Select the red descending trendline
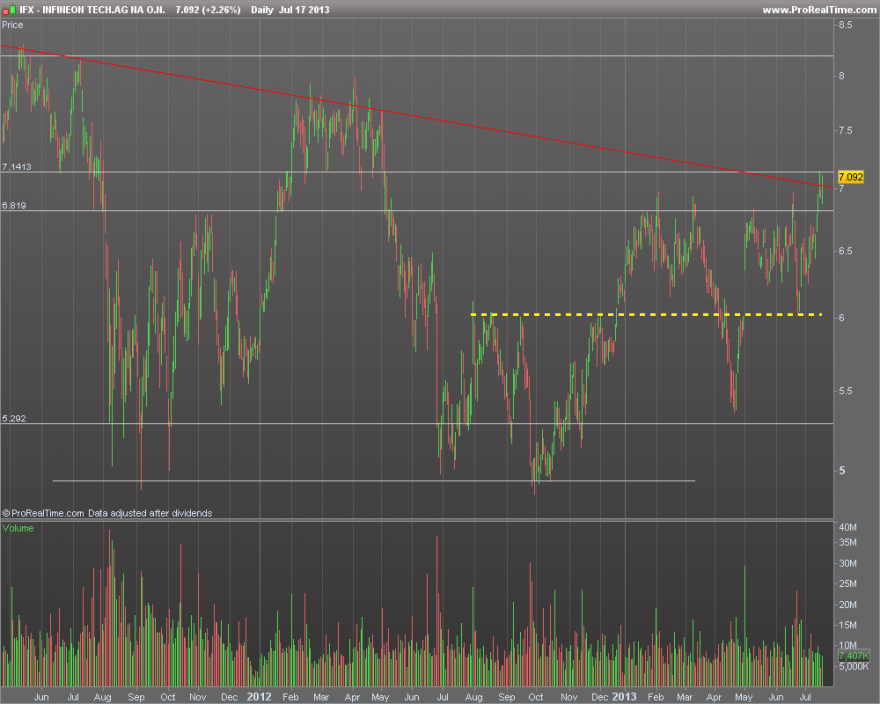880x704 pixels. 416,116
